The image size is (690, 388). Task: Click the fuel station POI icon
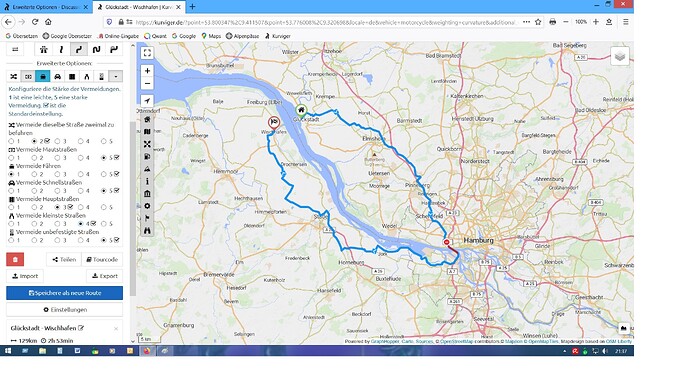[147, 157]
